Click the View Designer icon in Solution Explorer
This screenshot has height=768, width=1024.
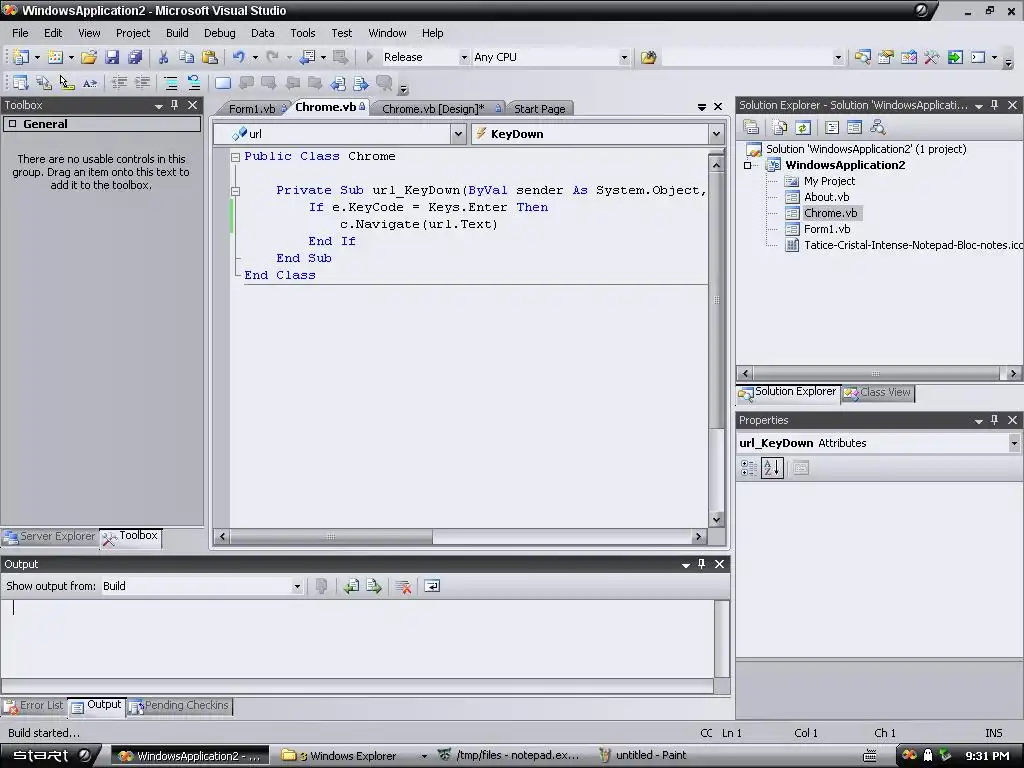[854, 127]
